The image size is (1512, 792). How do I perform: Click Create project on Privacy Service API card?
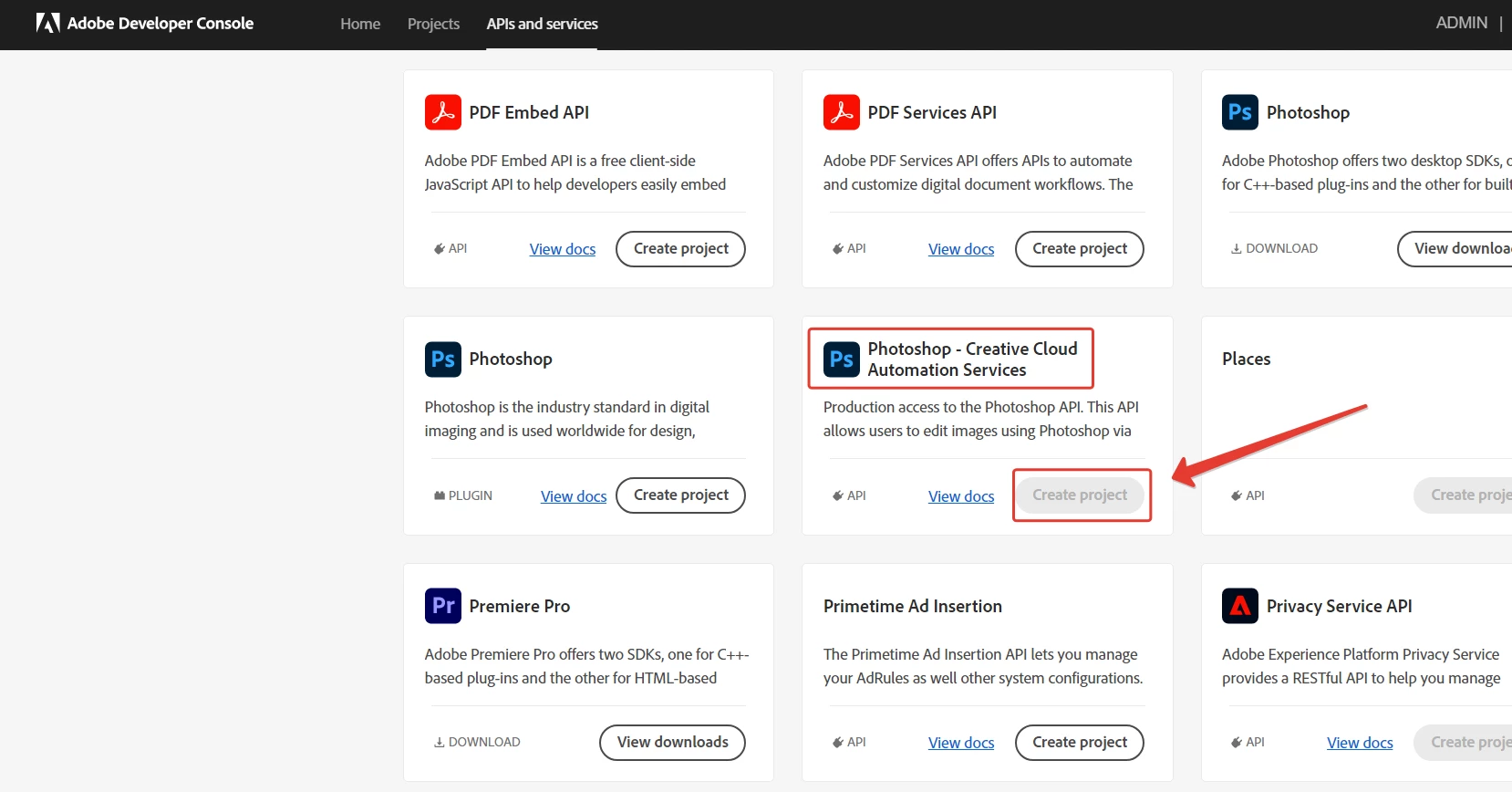coord(1463,743)
